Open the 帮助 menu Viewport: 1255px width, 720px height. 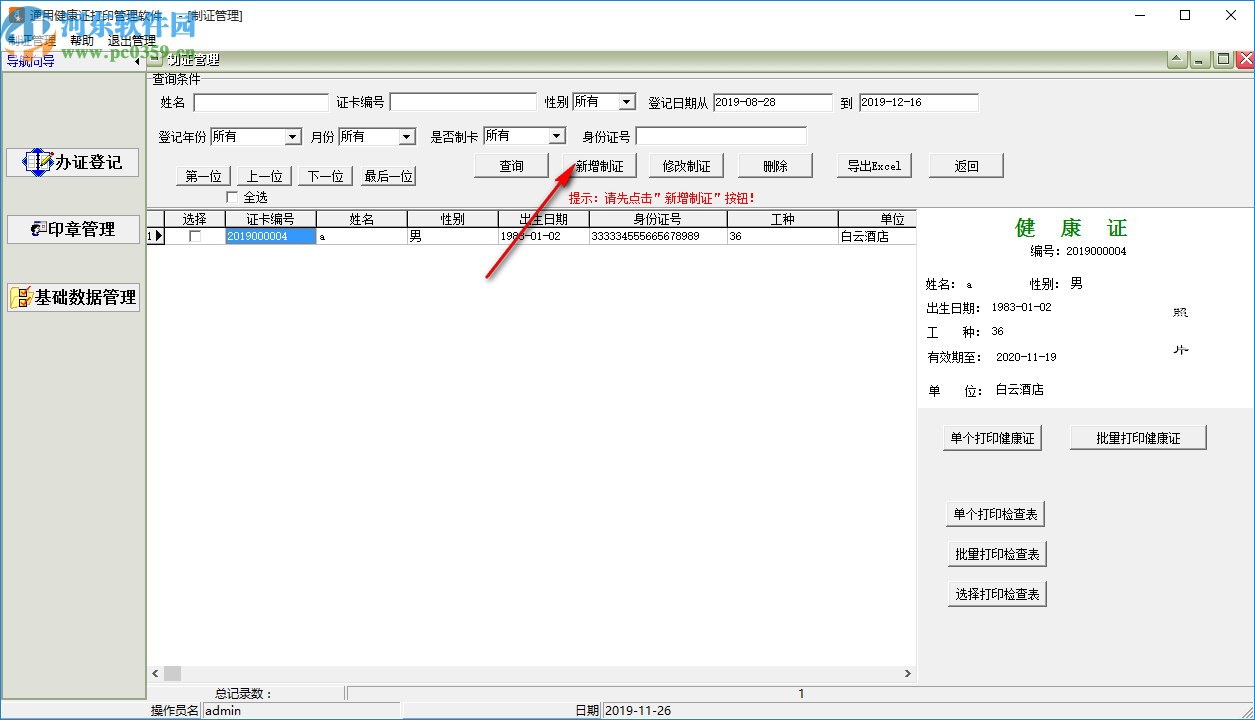coord(82,40)
